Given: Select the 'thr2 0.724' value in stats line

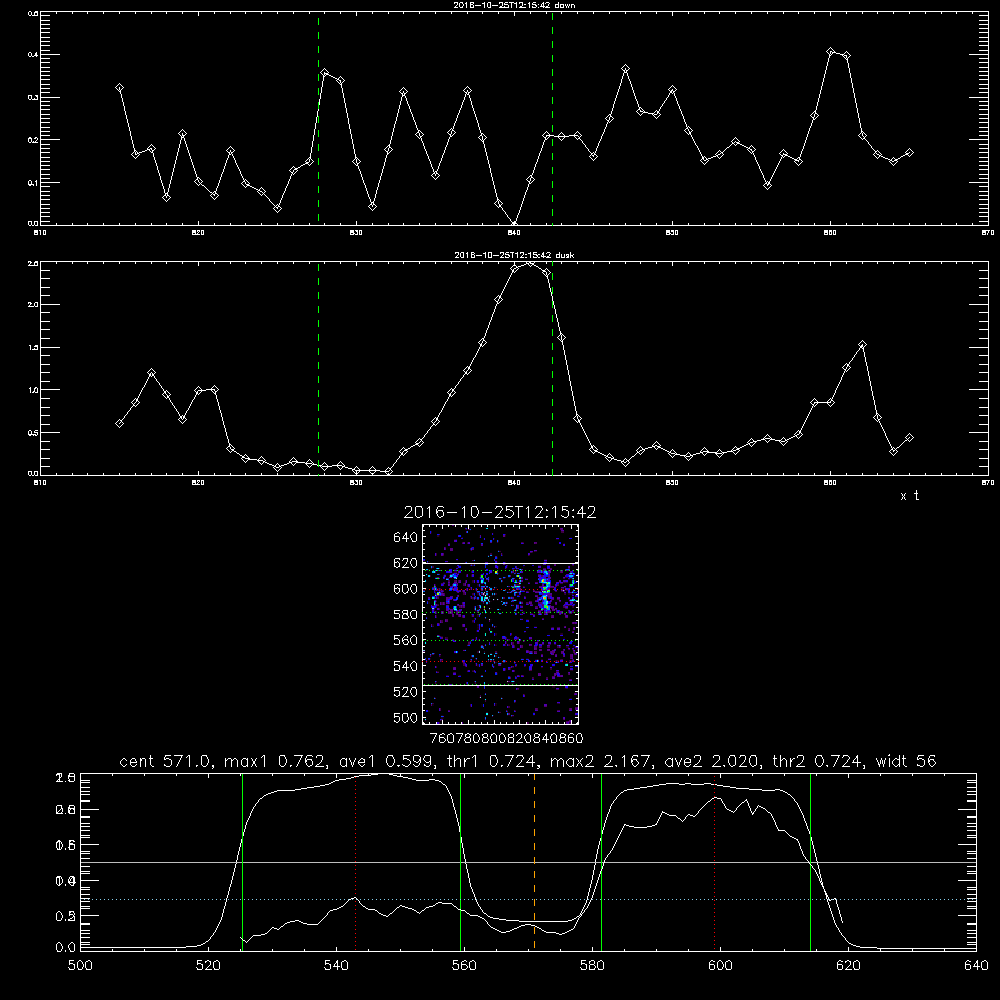Looking at the screenshot, I should tap(818, 761).
